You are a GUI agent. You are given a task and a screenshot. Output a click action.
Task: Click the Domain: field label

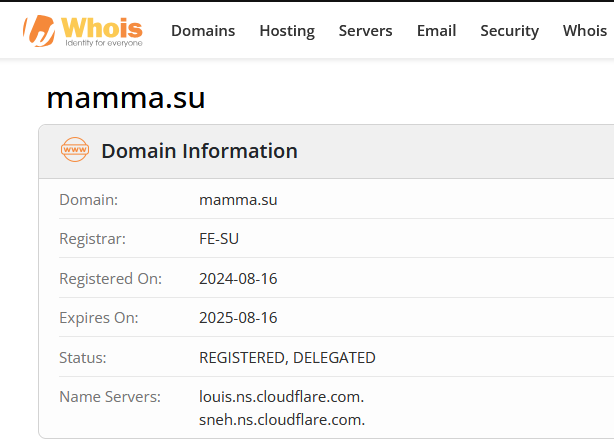(x=88, y=200)
